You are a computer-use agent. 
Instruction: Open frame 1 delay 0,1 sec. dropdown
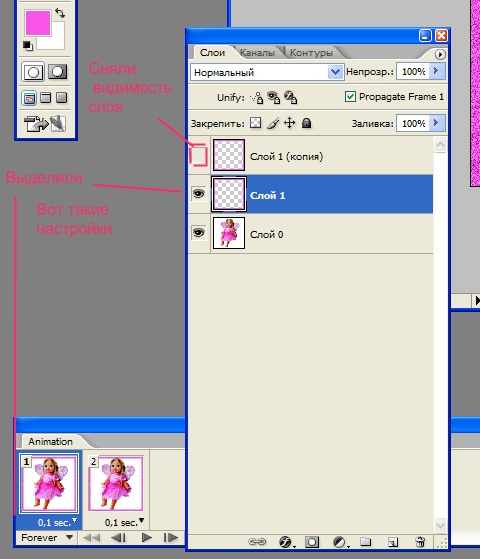[57, 523]
